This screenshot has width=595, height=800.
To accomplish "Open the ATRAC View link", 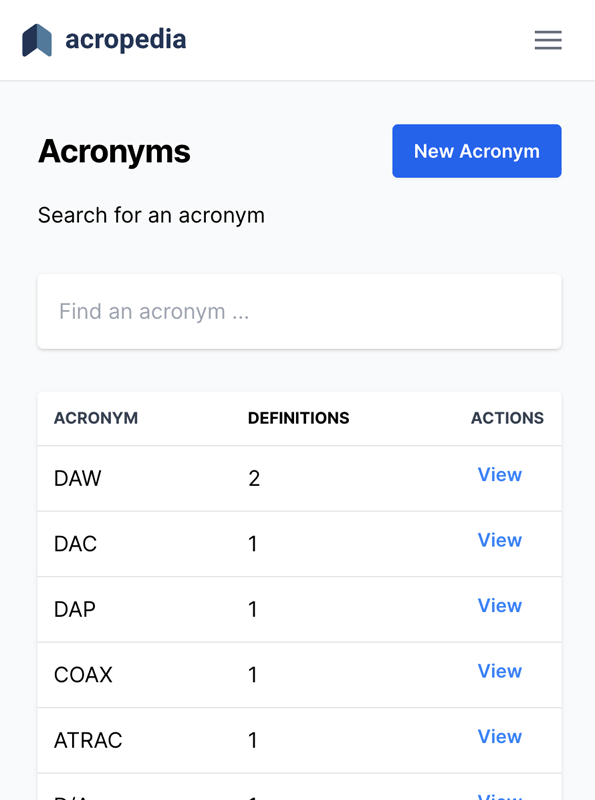I will (x=500, y=736).
